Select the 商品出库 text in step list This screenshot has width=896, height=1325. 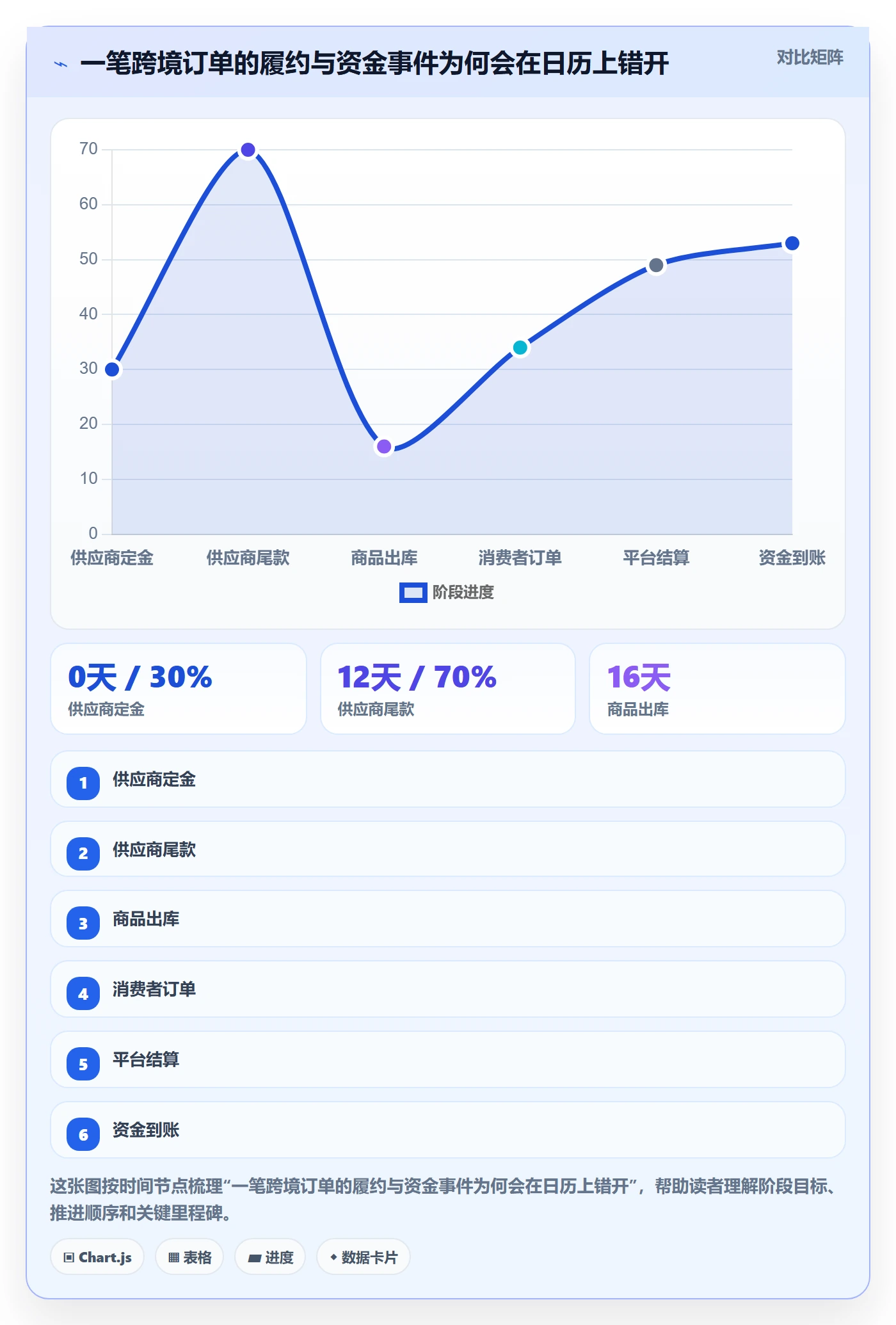tap(146, 919)
